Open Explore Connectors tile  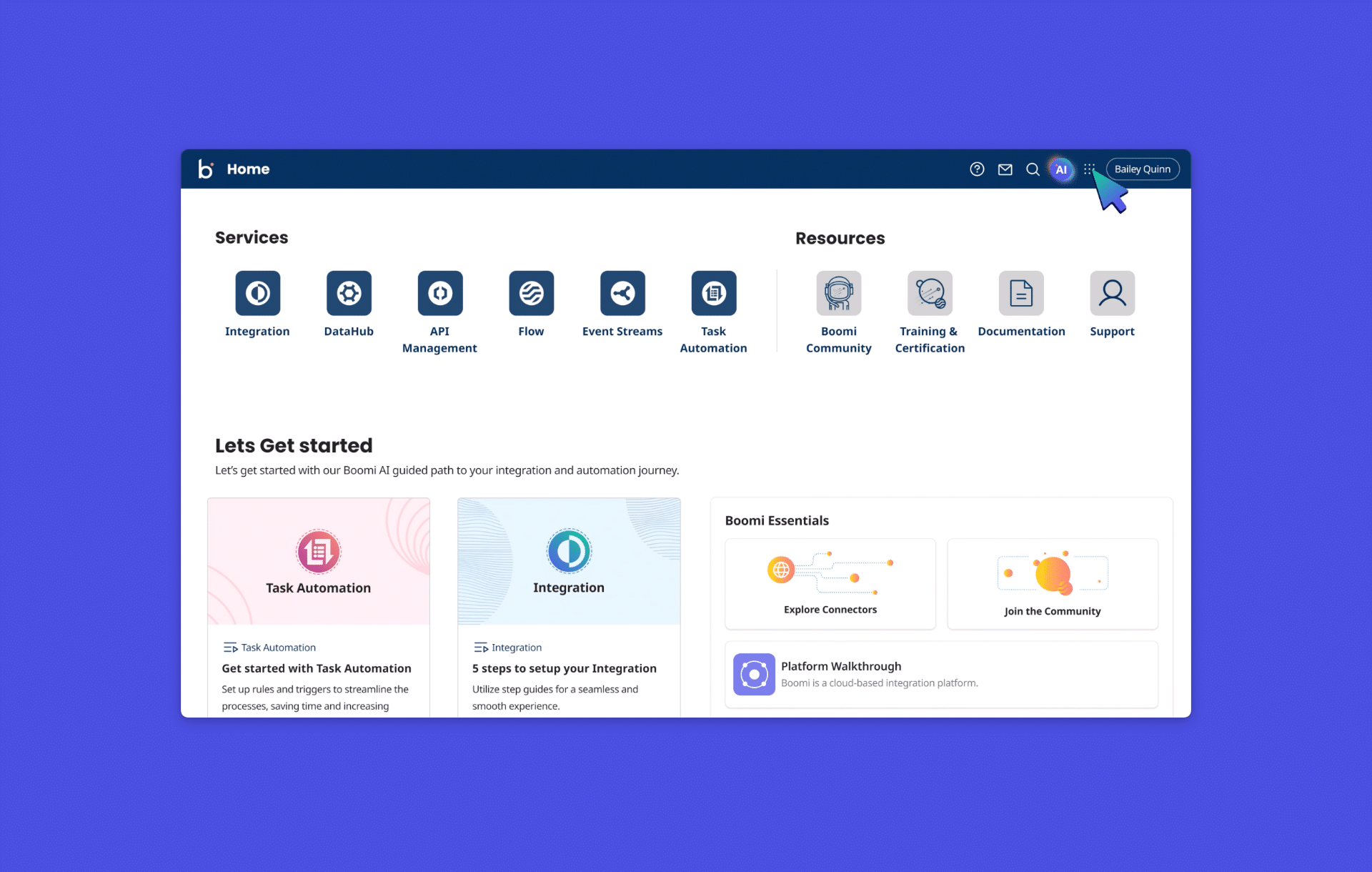(x=830, y=584)
